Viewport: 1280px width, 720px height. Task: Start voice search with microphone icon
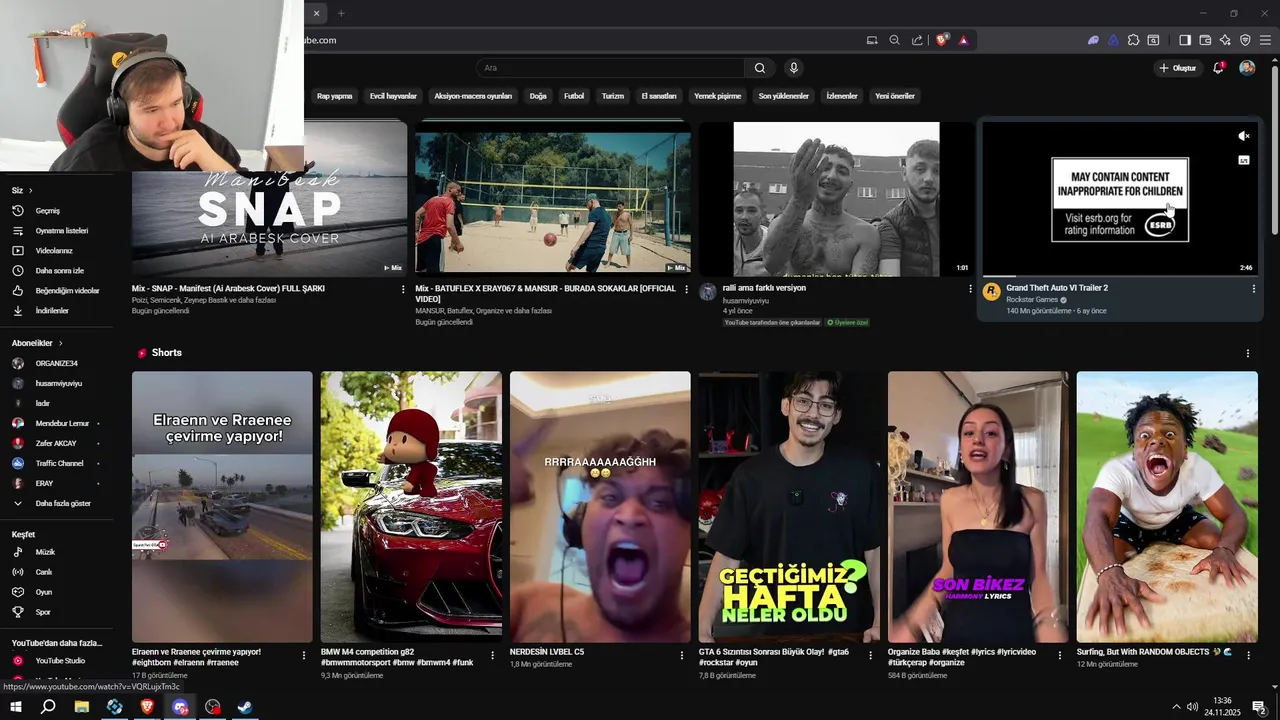point(794,68)
